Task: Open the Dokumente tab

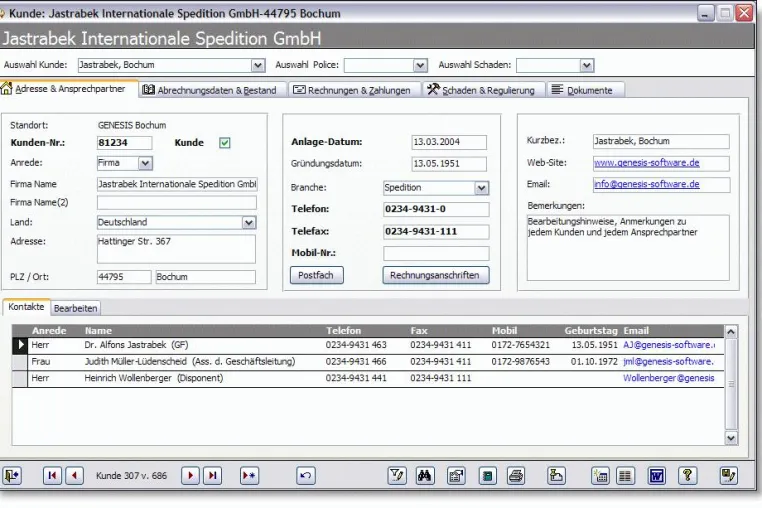Action: point(585,90)
